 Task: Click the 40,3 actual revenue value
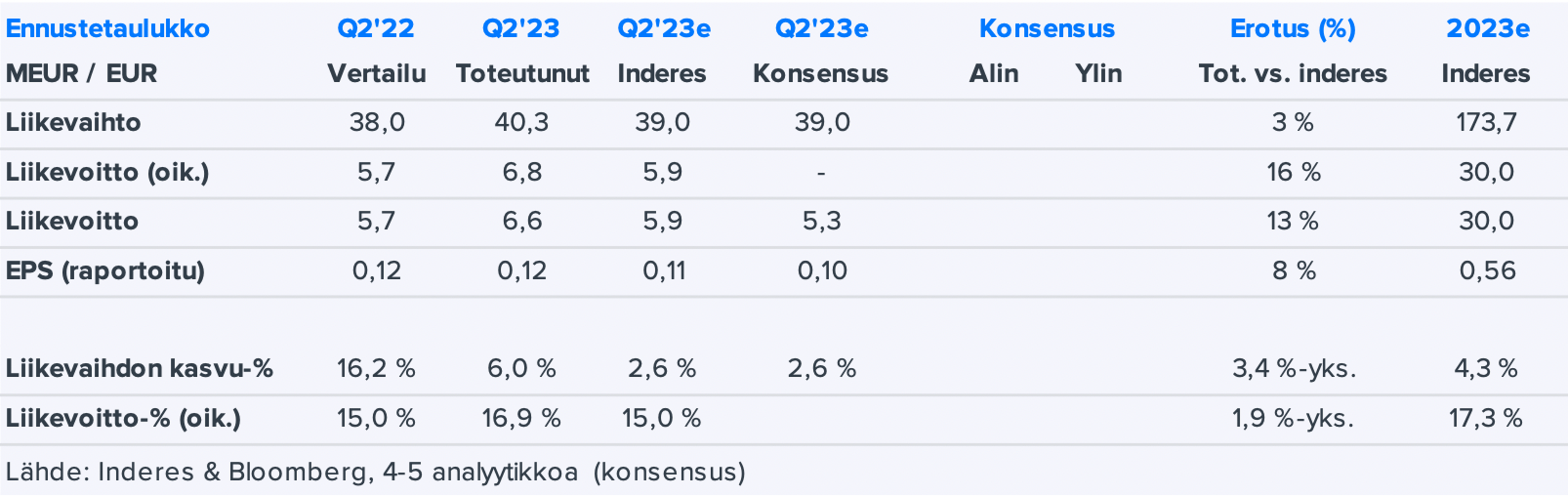tap(521, 123)
